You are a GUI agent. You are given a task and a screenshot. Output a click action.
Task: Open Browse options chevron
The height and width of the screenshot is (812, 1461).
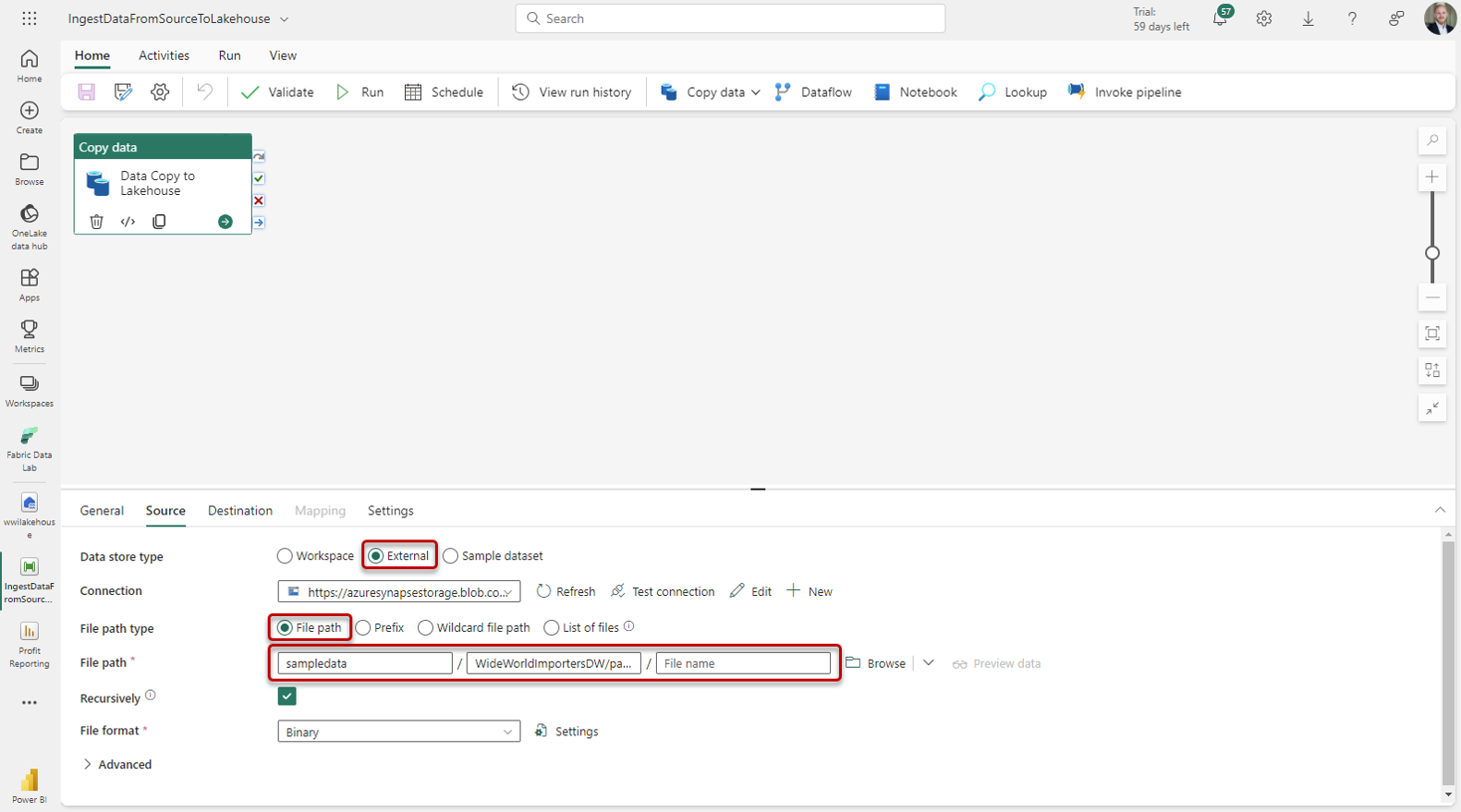click(x=929, y=663)
